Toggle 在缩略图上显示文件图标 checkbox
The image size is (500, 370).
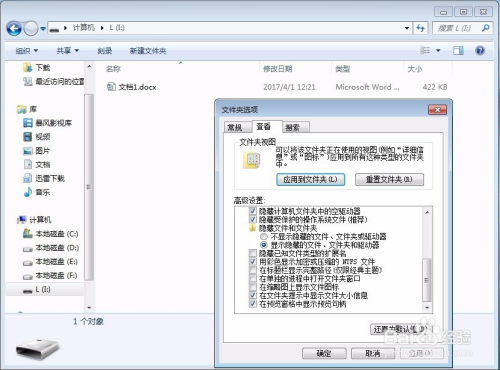coord(253,287)
